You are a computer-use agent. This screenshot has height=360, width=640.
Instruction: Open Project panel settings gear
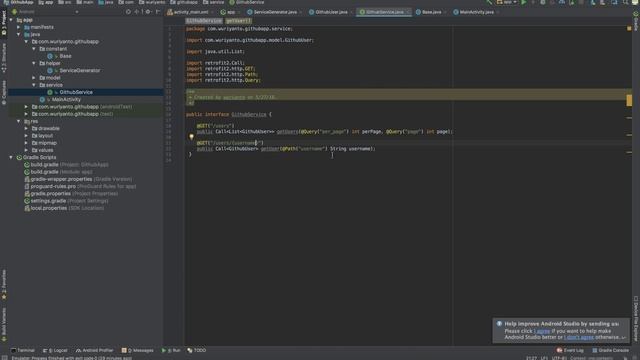point(148,12)
